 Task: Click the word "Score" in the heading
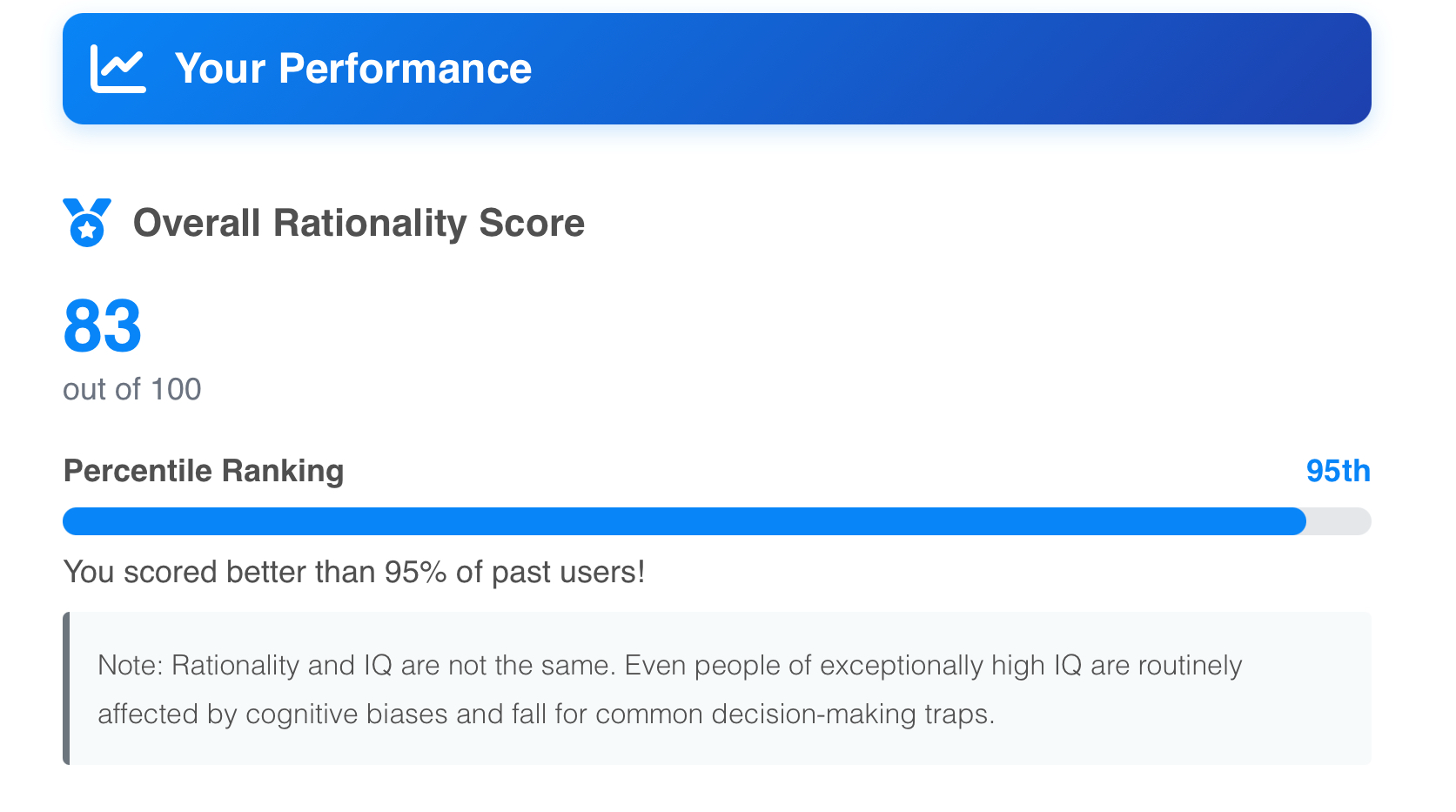(x=532, y=223)
